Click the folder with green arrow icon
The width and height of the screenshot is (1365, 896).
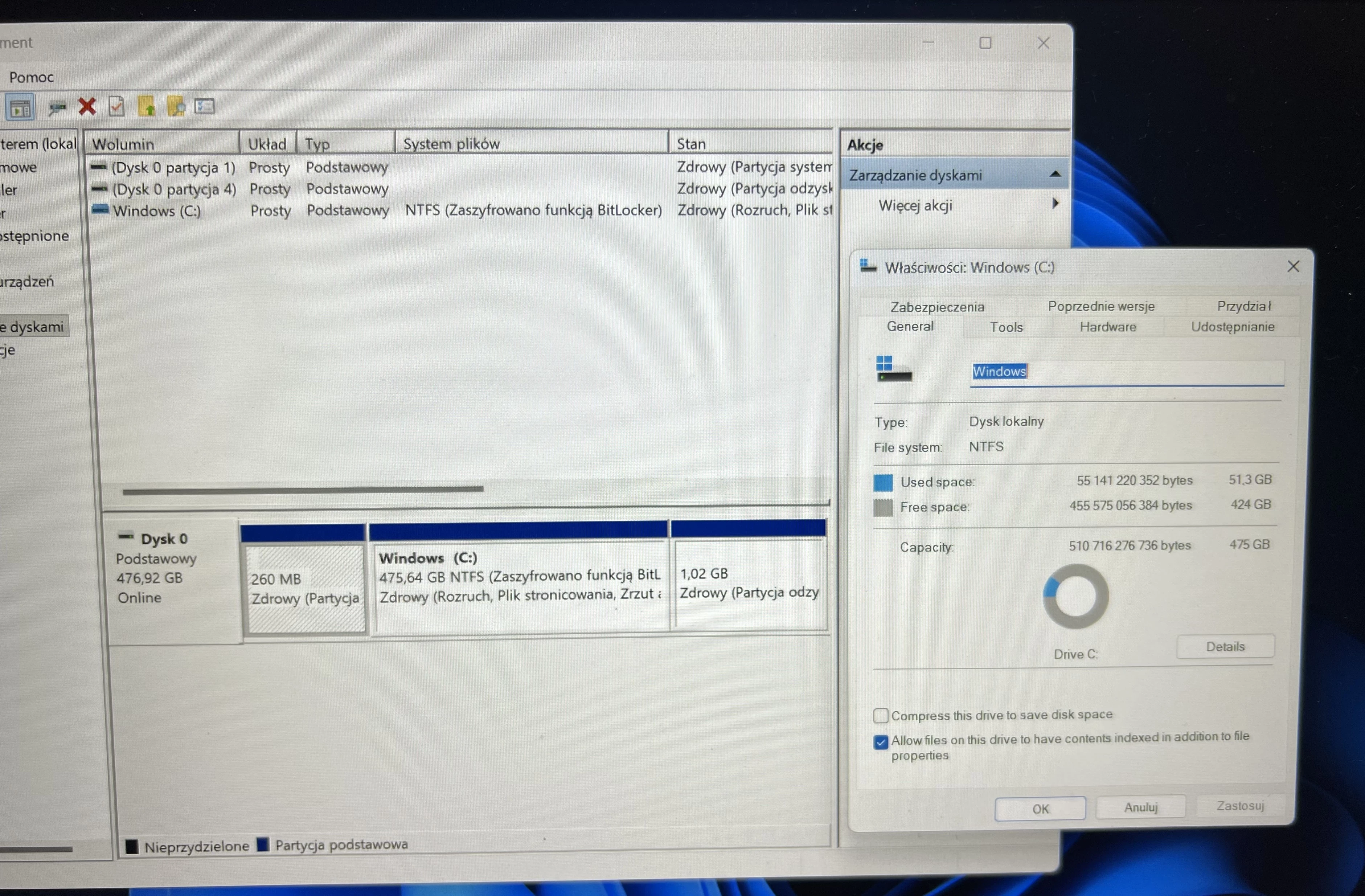tap(146, 107)
